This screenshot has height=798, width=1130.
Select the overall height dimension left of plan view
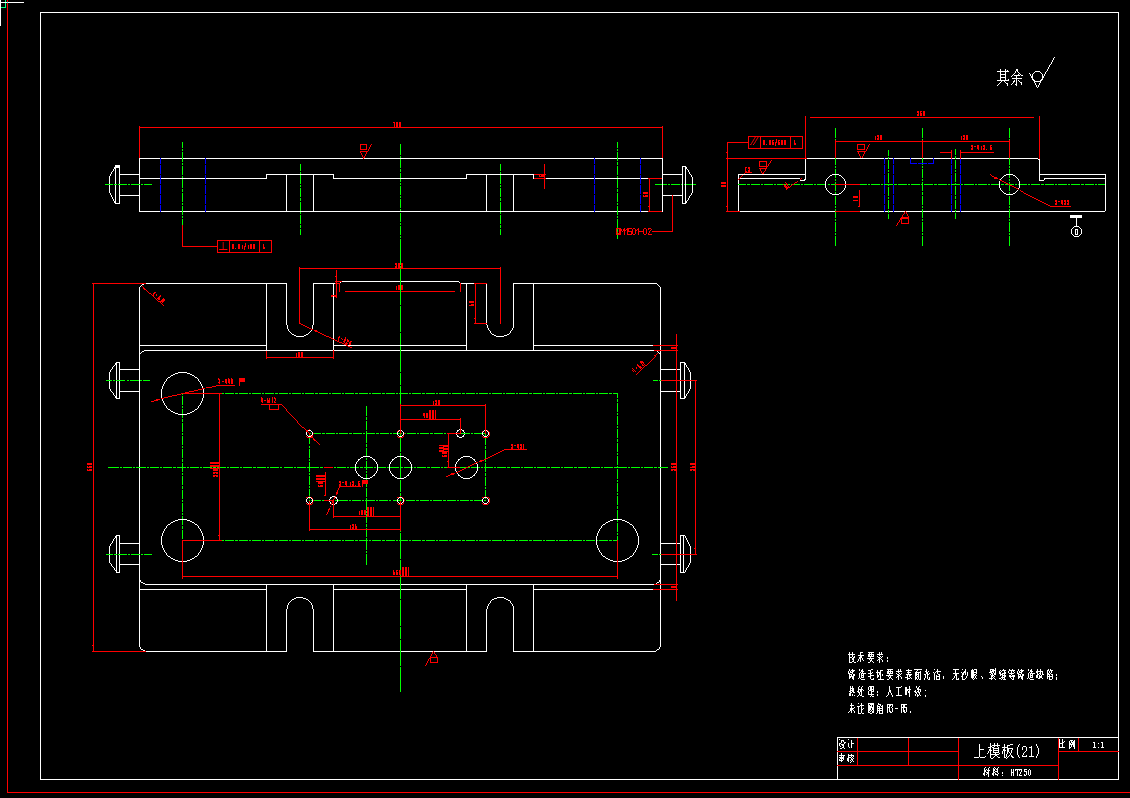[x=90, y=467]
